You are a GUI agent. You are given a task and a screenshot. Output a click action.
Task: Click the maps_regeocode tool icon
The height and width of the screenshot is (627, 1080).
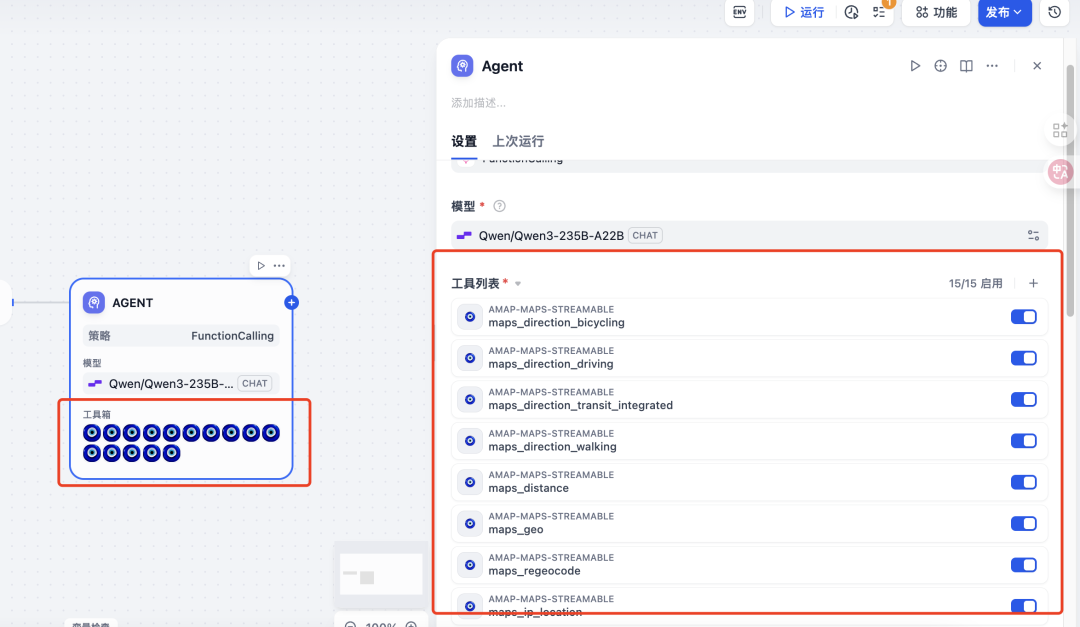(x=470, y=565)
